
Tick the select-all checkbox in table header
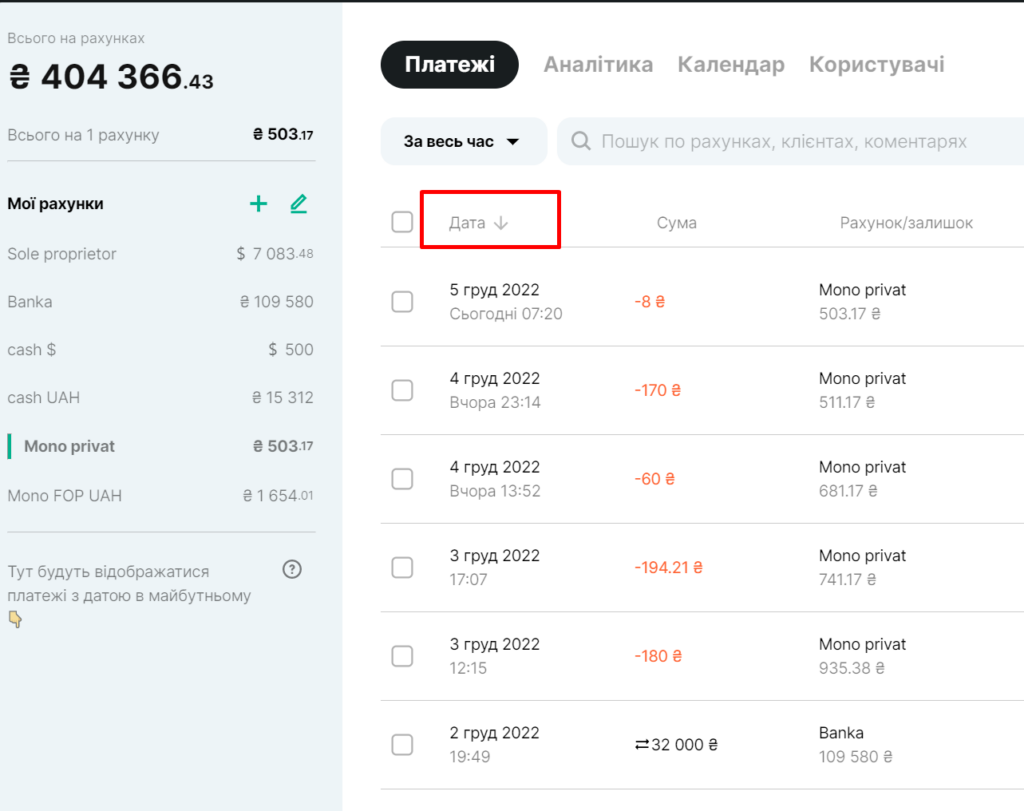[x=402, y=222]
